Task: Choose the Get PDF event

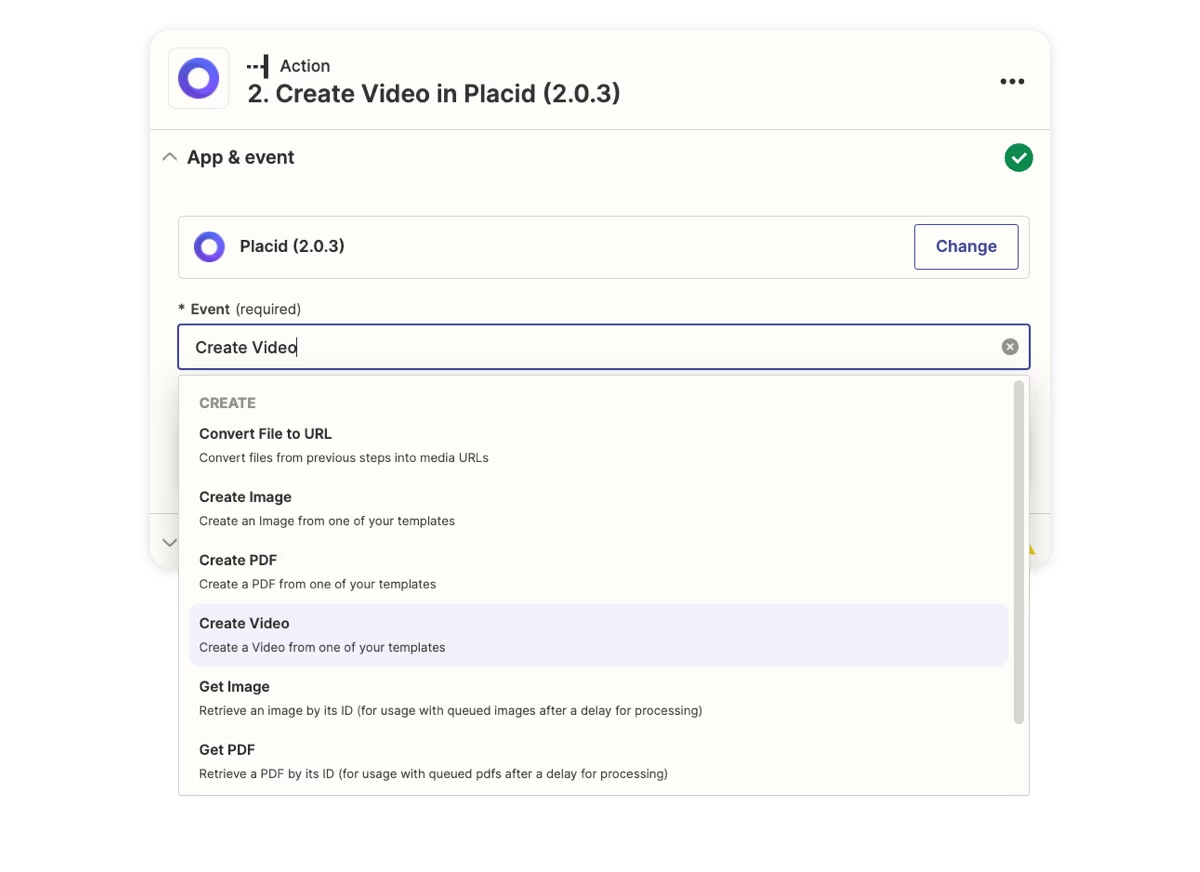Action: click(x=598, y=761)
